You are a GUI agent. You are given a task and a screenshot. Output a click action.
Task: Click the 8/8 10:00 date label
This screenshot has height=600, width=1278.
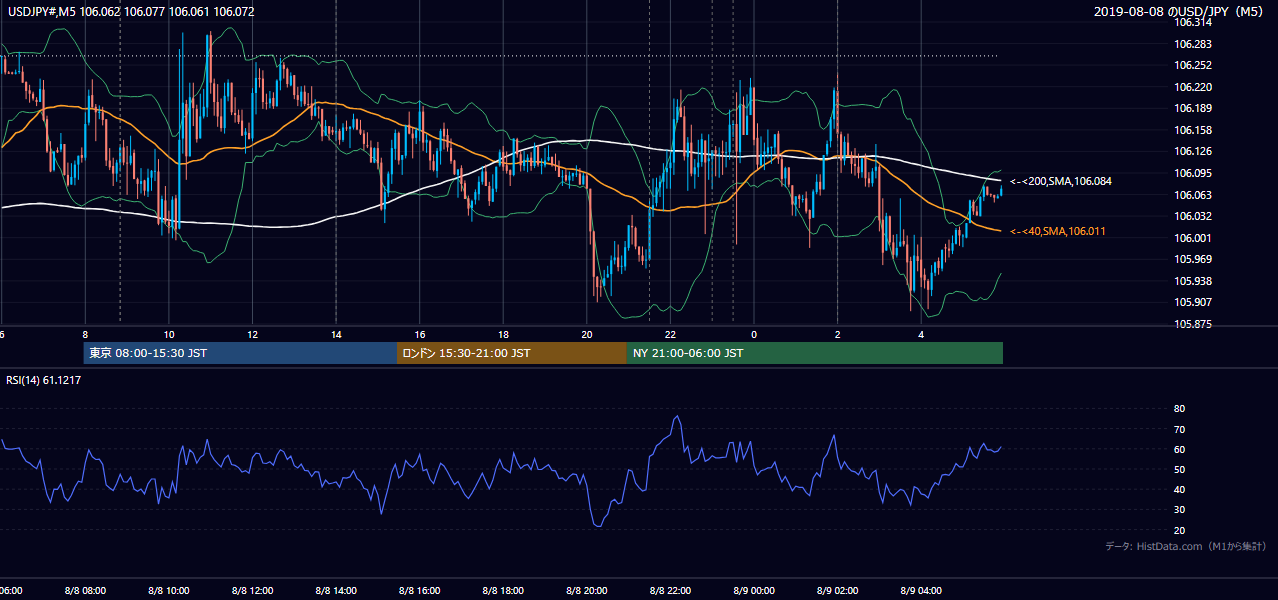click(169, 591)
